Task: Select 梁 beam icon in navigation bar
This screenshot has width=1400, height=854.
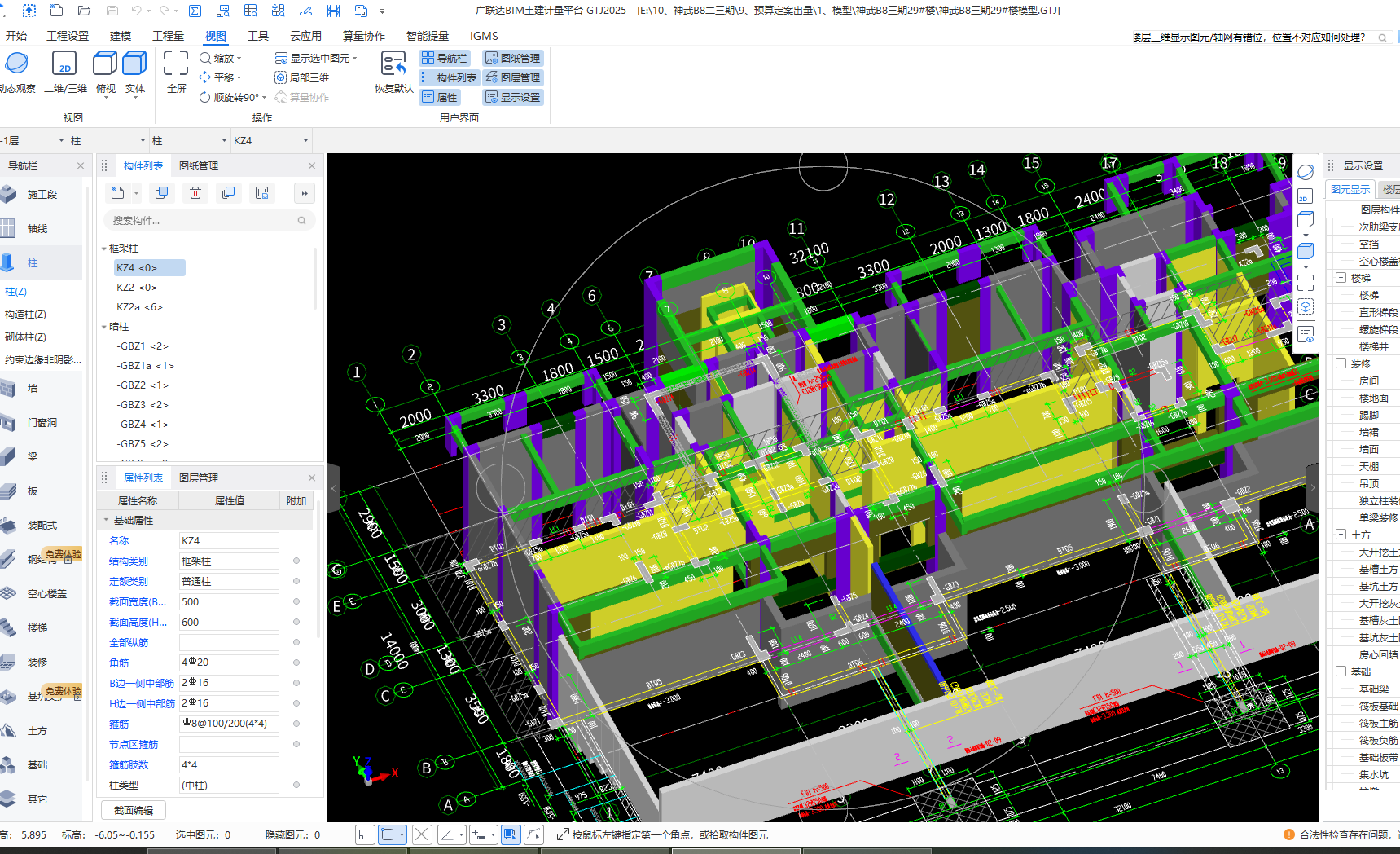Action: point(8,456)
